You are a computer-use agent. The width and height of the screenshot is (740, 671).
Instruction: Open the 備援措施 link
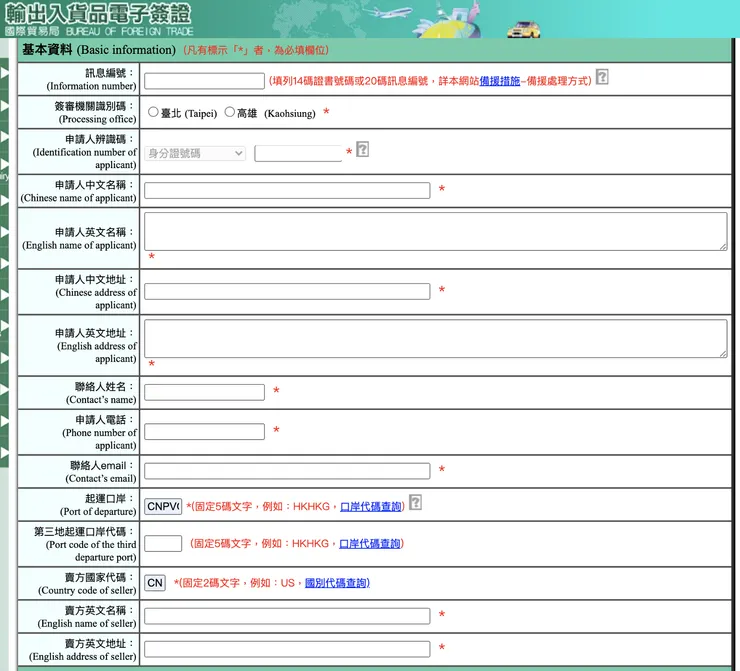[499, 81]
